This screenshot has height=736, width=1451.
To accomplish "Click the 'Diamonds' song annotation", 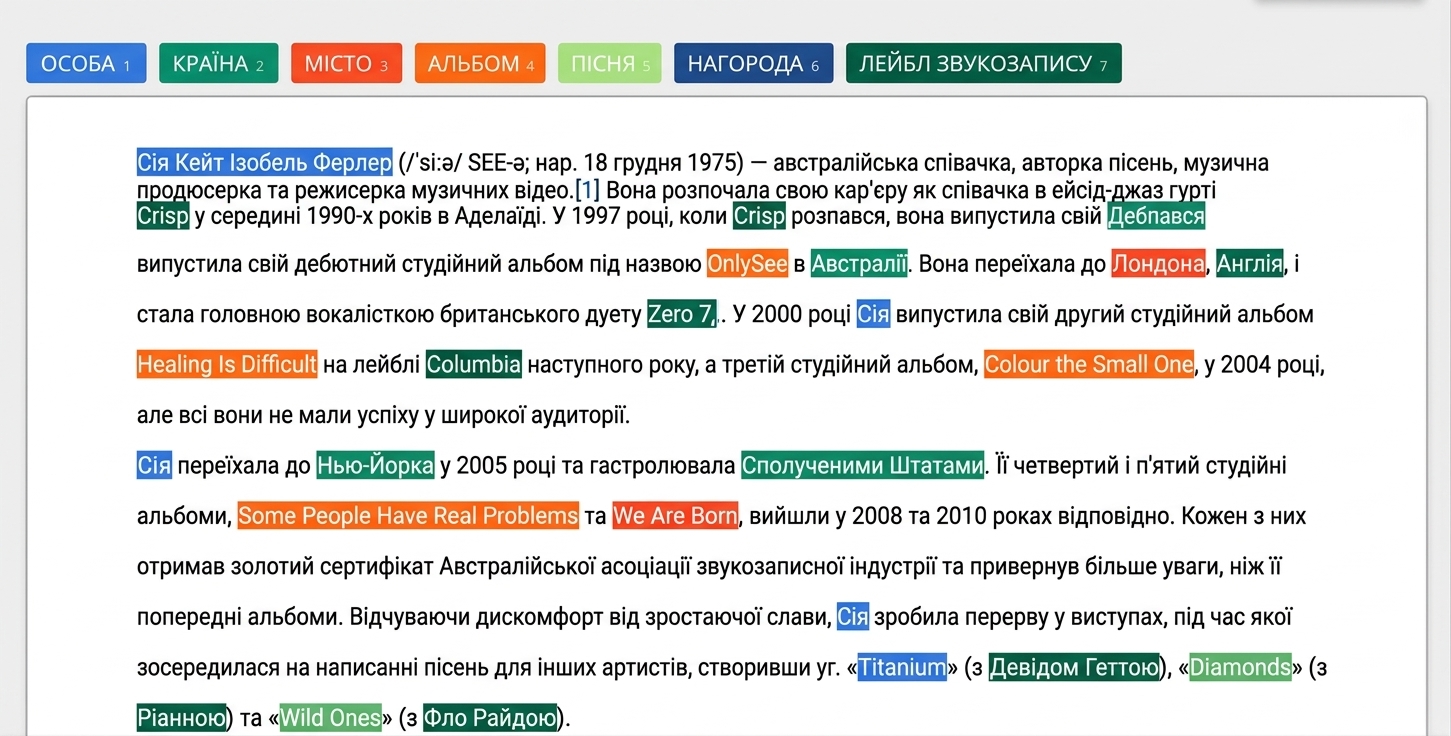I will pos(1240,667).
